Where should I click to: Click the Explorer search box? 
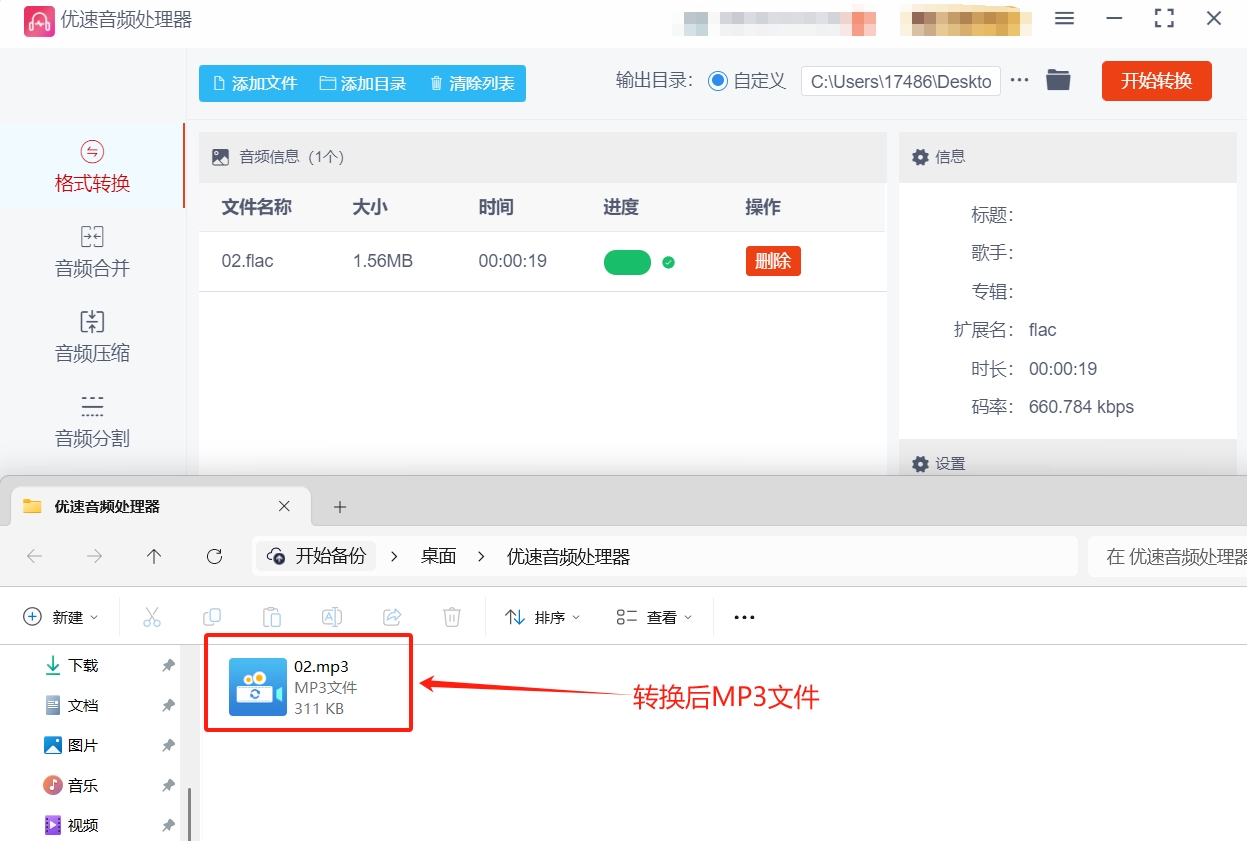[1167, 557]
